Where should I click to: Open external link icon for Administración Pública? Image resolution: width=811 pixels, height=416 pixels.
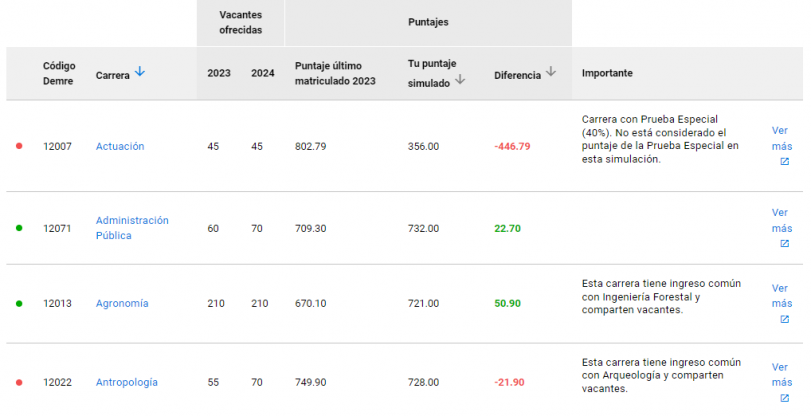point(784,243)
